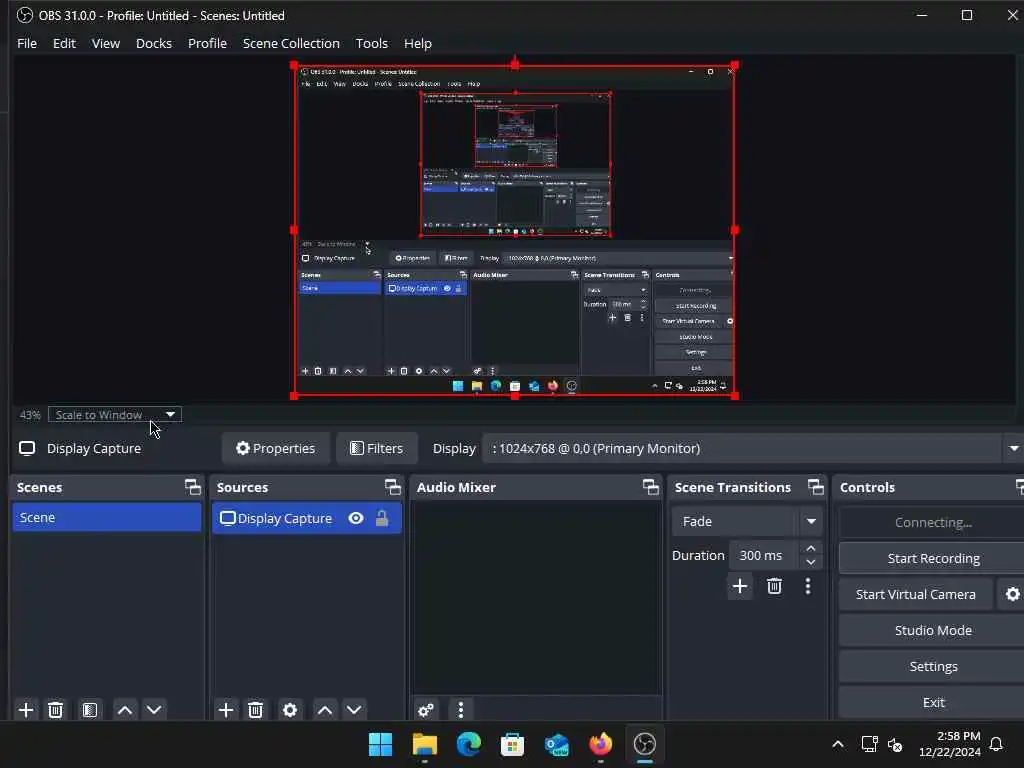This screenshot has height=768, width=1024.
Task: Open source properties gear in Sources panel
Action: tap(290, 710)
